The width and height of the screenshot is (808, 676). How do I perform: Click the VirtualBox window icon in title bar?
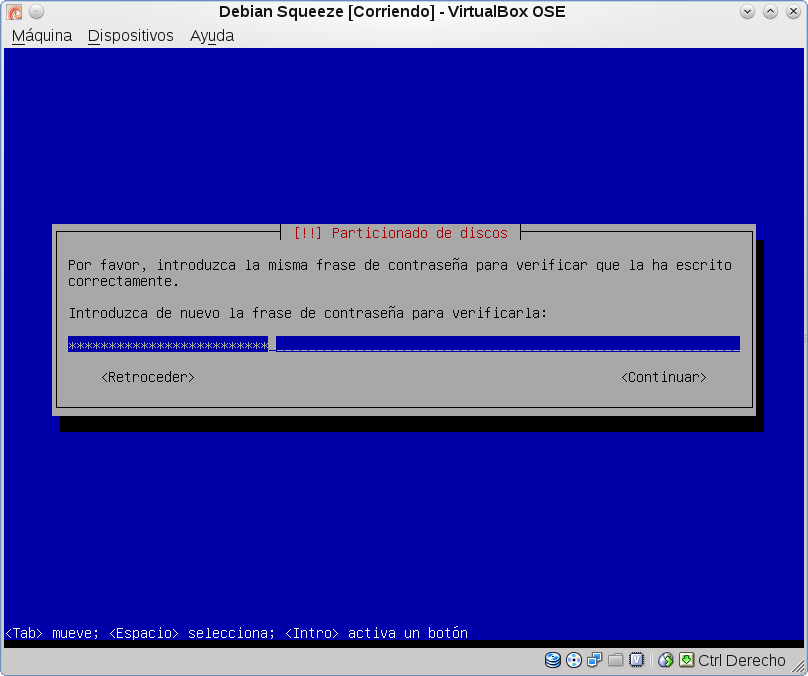click(14, 11)
